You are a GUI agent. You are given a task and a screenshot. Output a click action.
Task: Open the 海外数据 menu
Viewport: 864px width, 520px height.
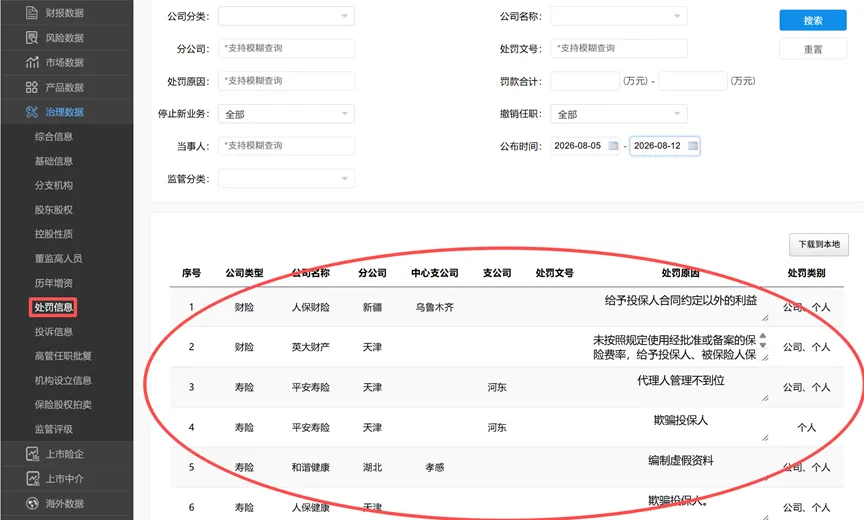(x=67, y=503)
